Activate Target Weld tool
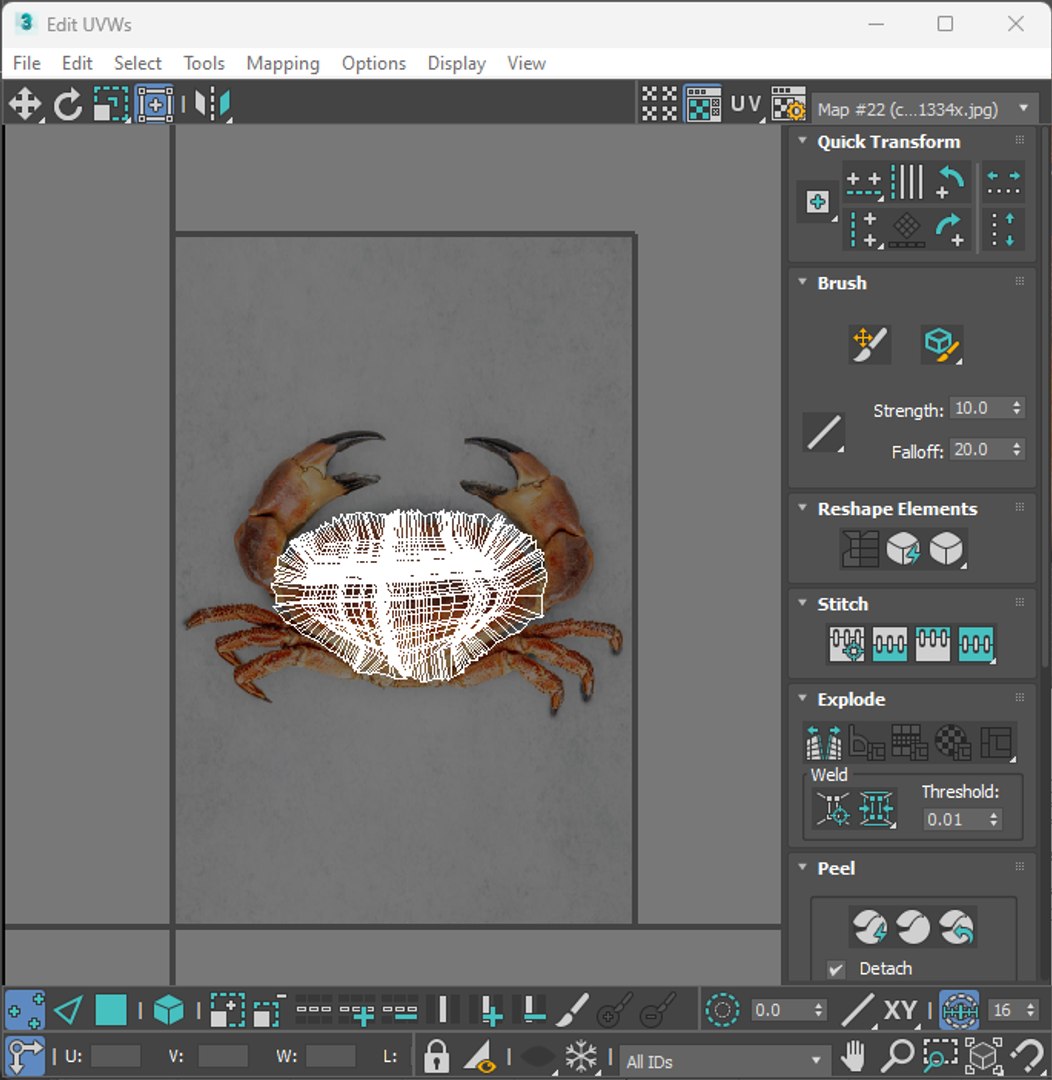The height and width of the screenshot is (1080, 1052). [832, 809]
